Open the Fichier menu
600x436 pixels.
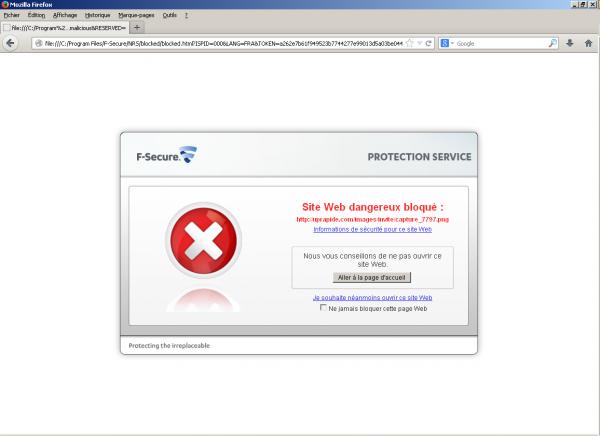click(12, 15)
